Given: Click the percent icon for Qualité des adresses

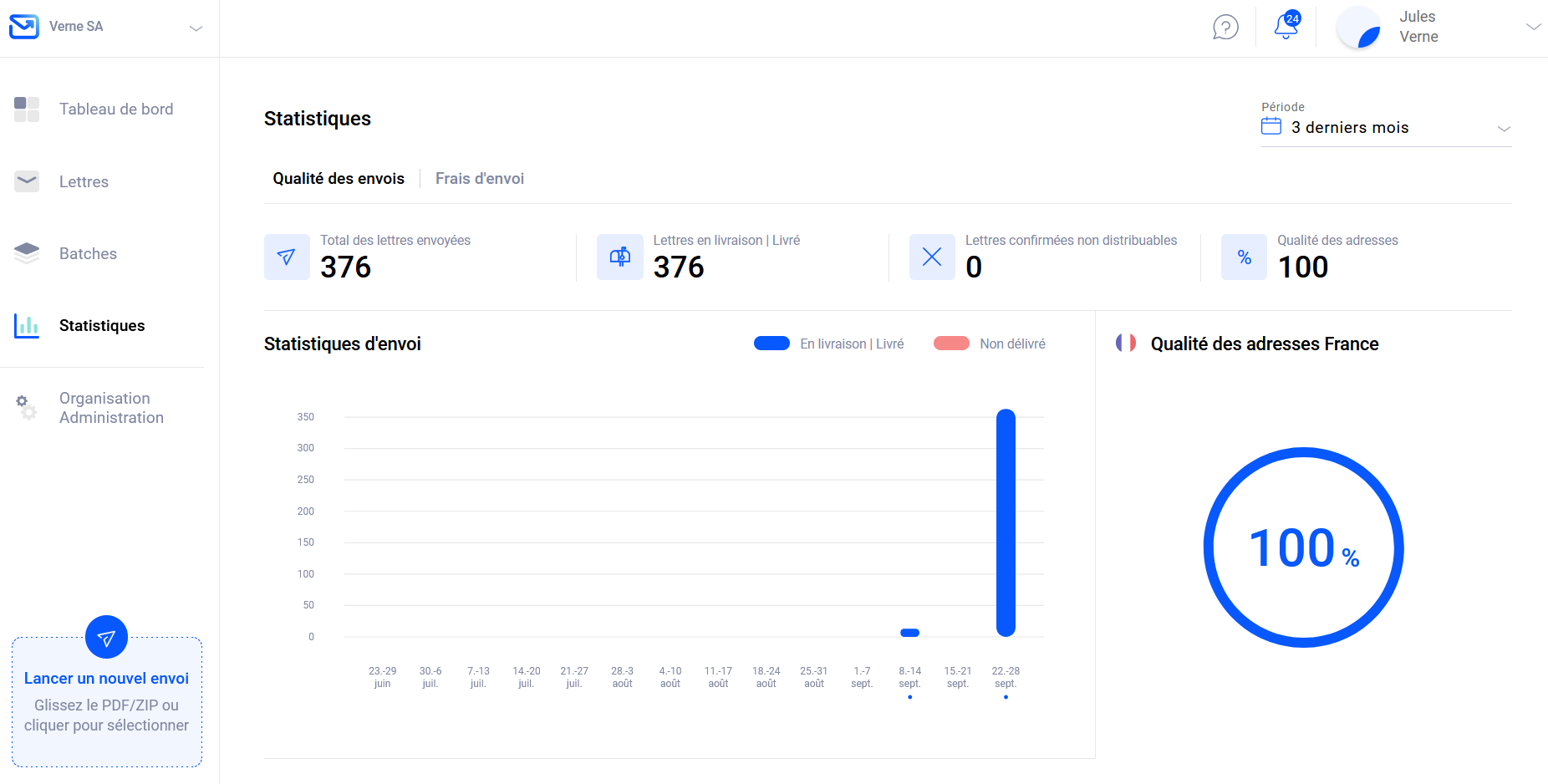Looking at the screenshot, I should [x=1244, y=257].
